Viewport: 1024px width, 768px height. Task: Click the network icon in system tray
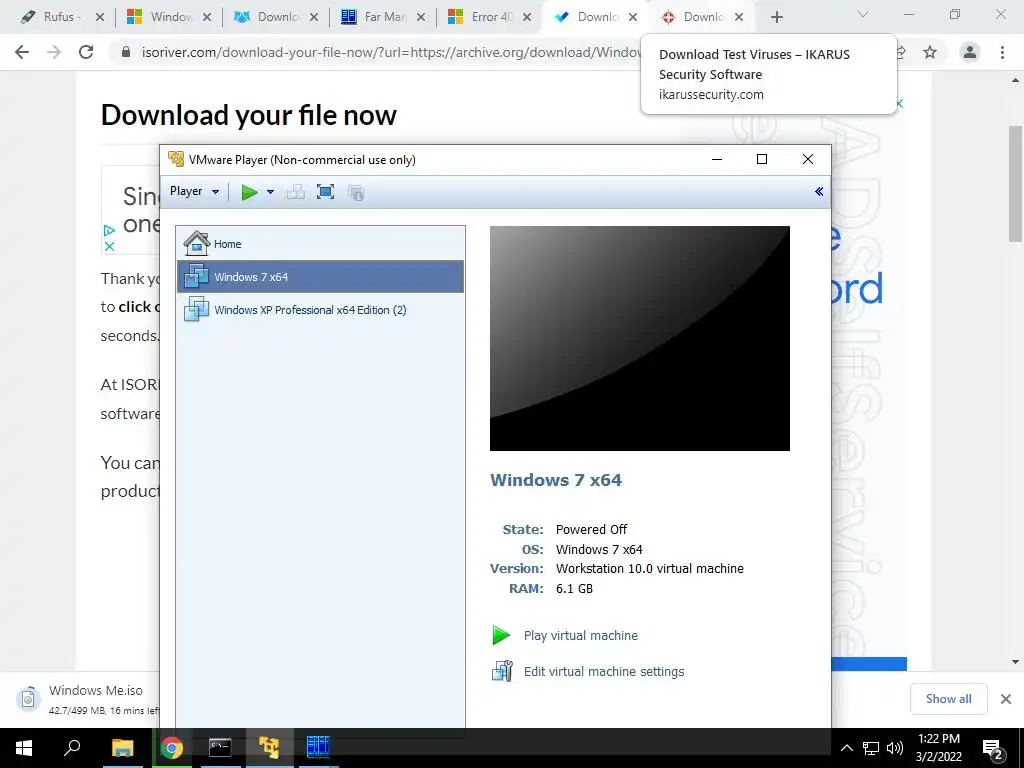point(871,748)
